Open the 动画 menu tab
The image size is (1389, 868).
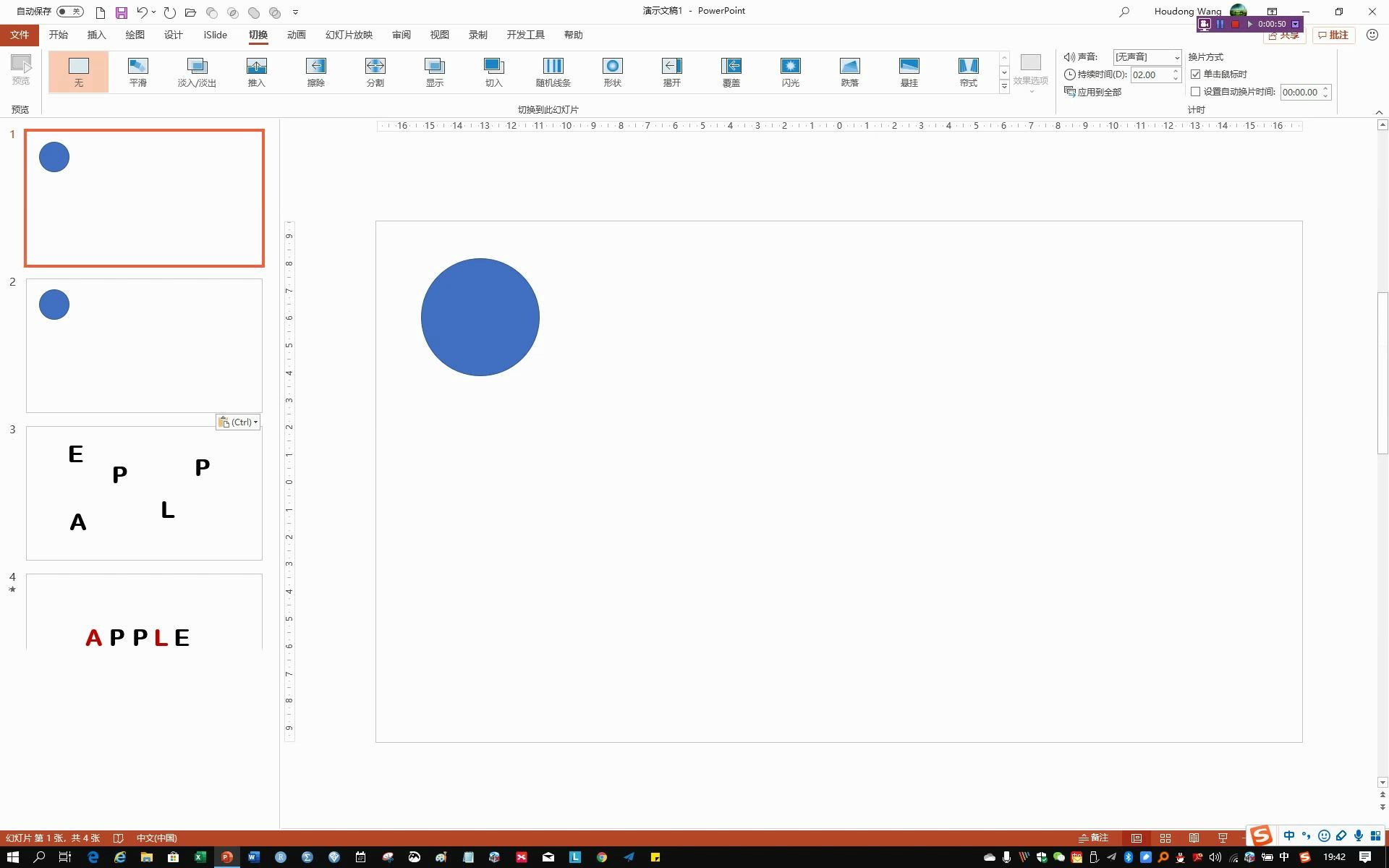click(296, 34)
